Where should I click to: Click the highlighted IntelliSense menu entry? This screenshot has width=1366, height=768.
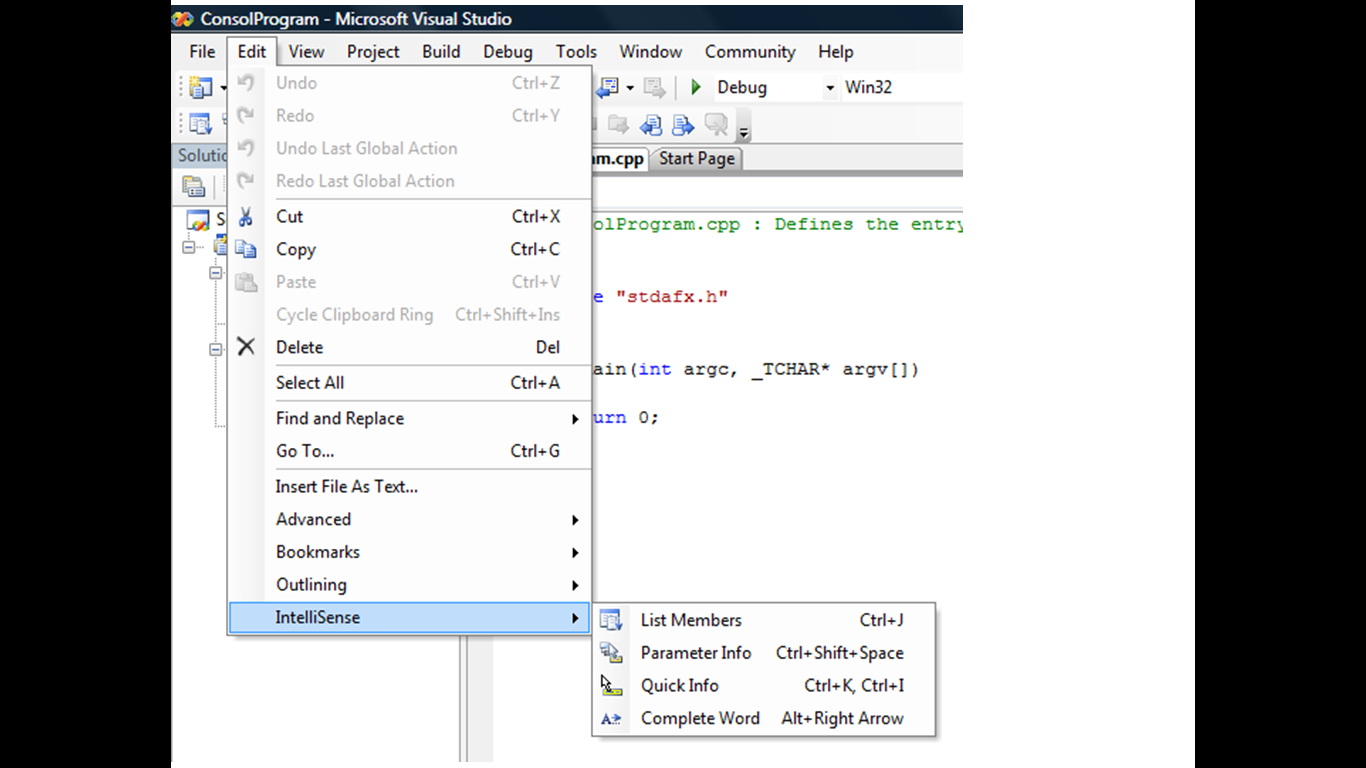[x=410, y=618]
